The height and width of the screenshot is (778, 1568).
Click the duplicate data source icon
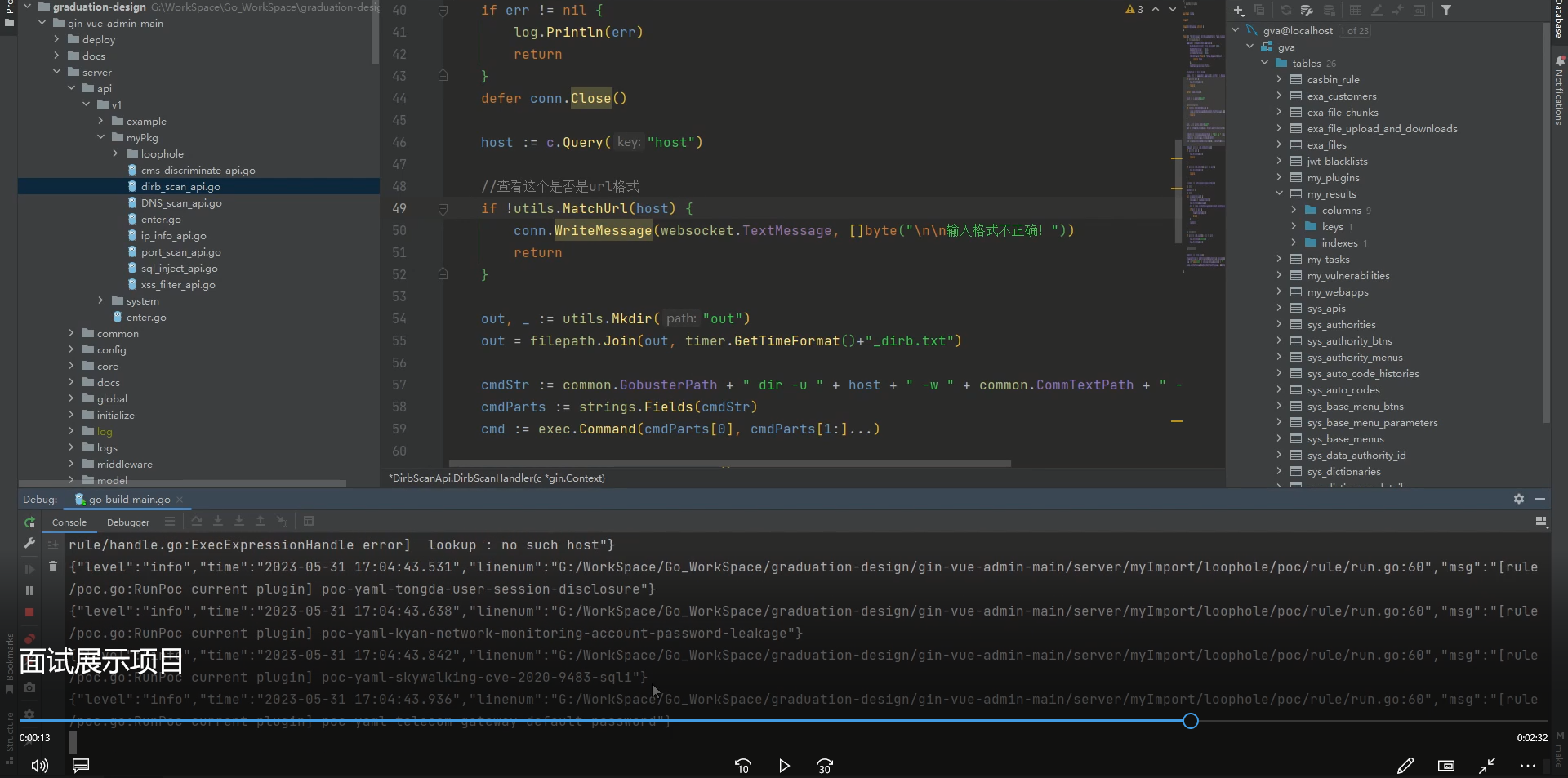1259,11
